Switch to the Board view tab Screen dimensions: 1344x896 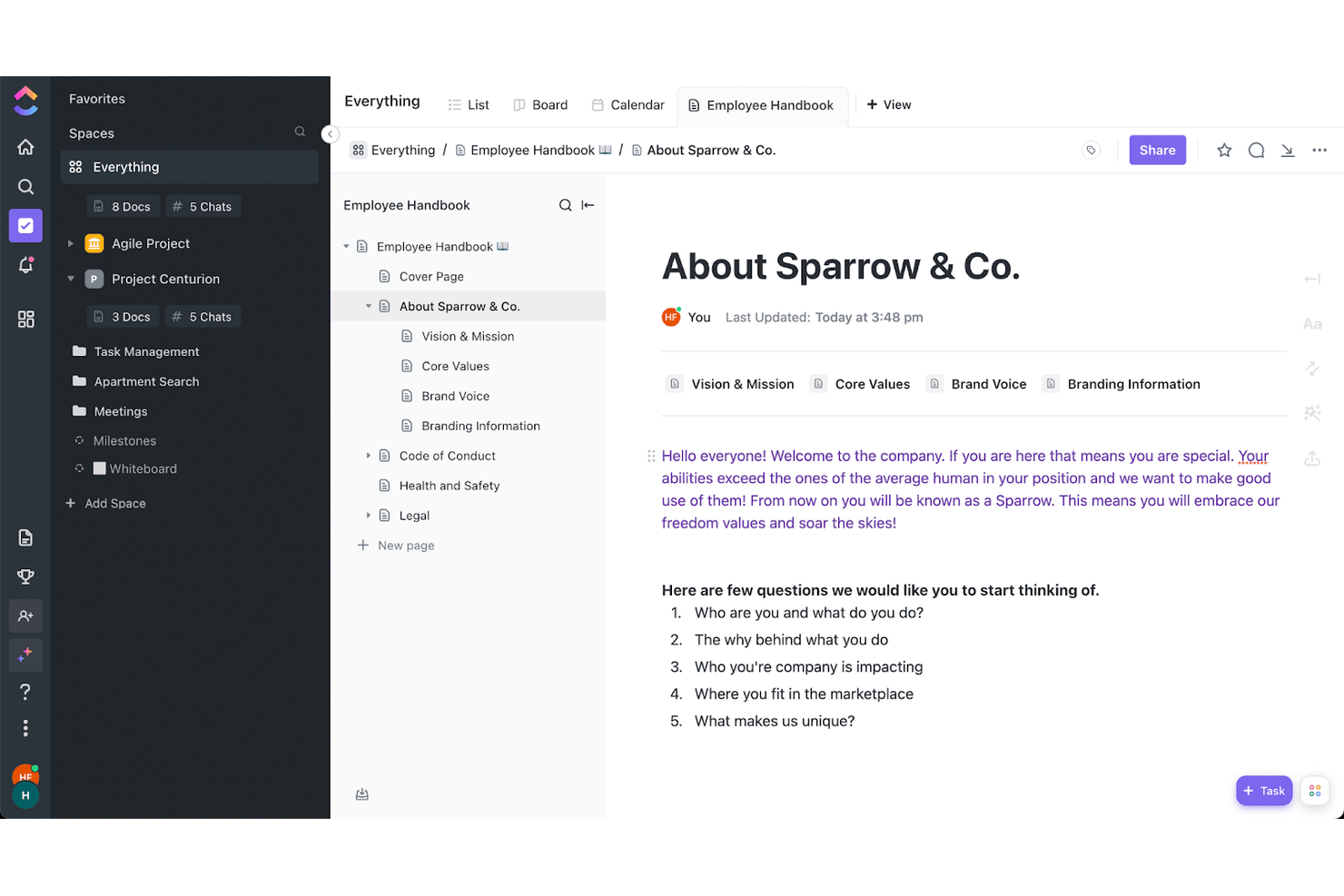(540, 105)
